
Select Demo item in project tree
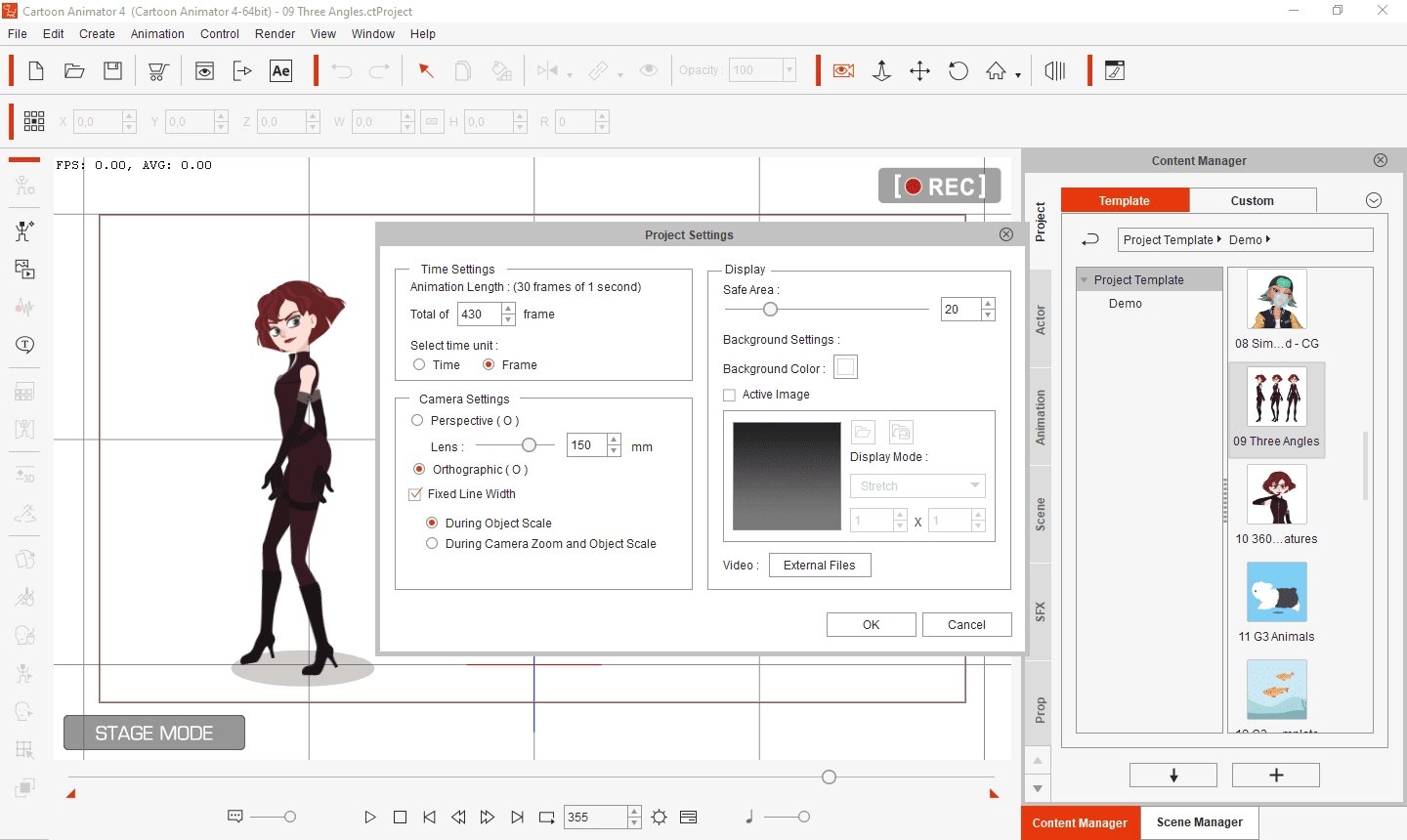[x=1126, y=304]
